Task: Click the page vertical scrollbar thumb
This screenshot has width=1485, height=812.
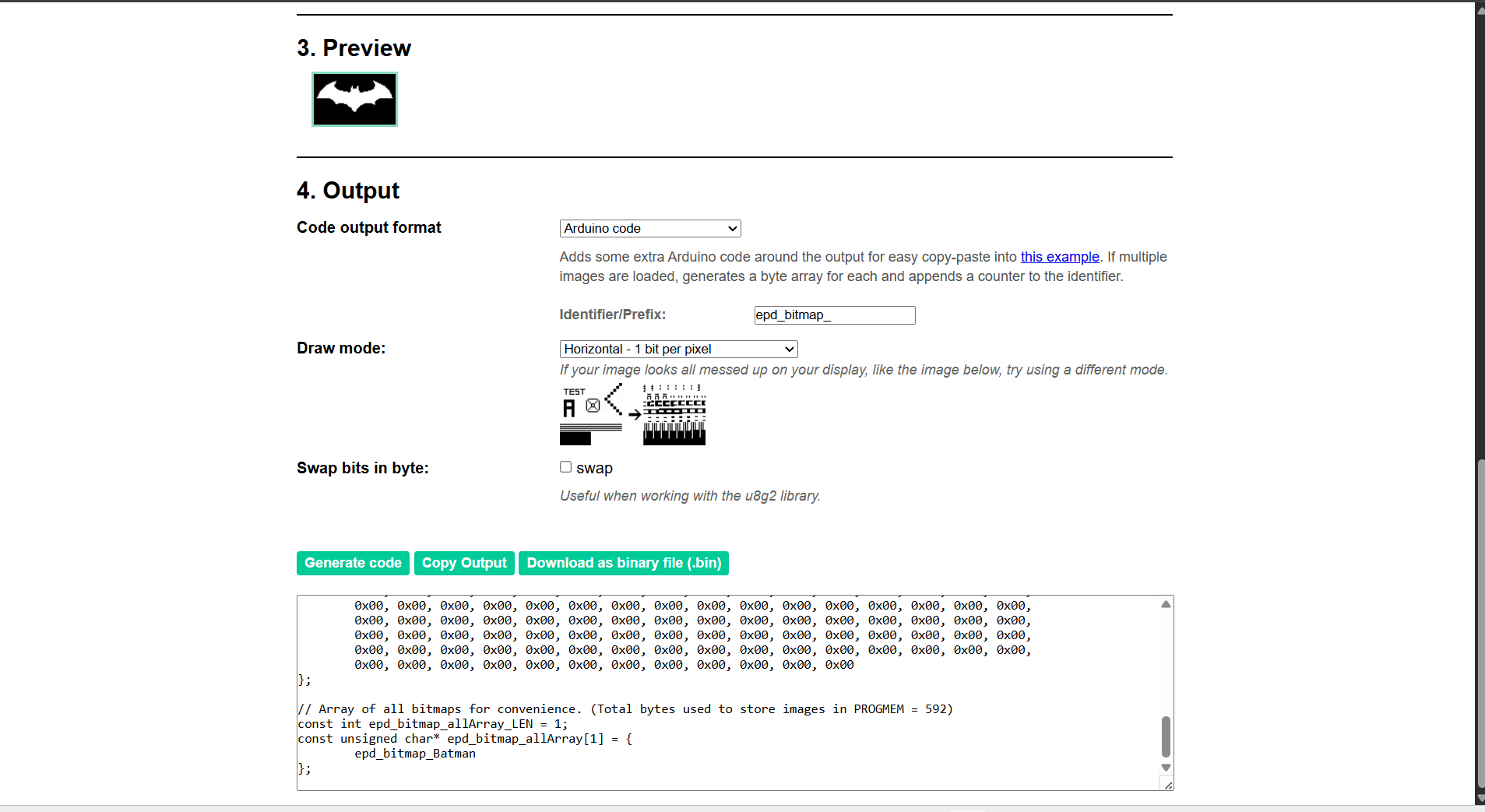Action: tap(1480, 625)
